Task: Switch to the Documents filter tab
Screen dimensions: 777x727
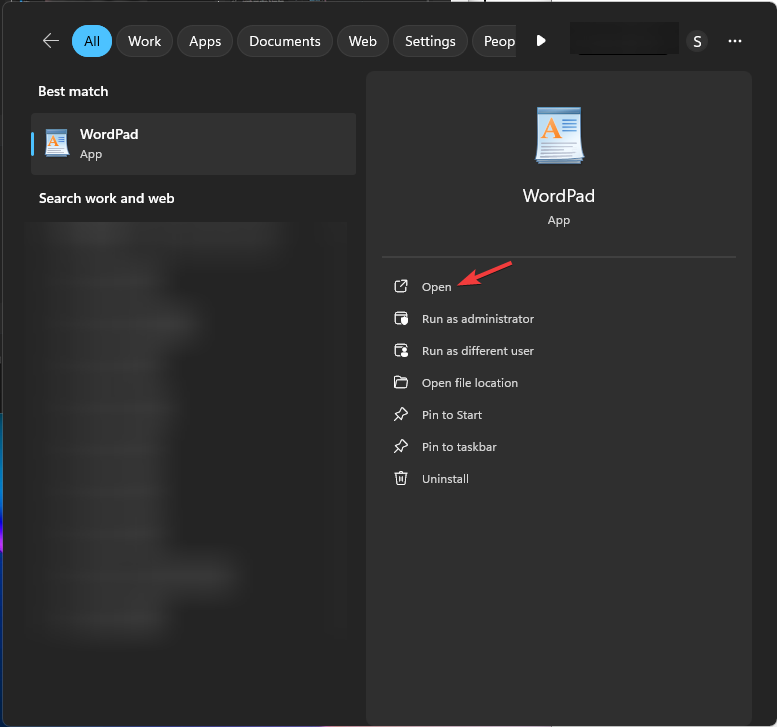Action: pyautogui.click(x=285, y=41)
